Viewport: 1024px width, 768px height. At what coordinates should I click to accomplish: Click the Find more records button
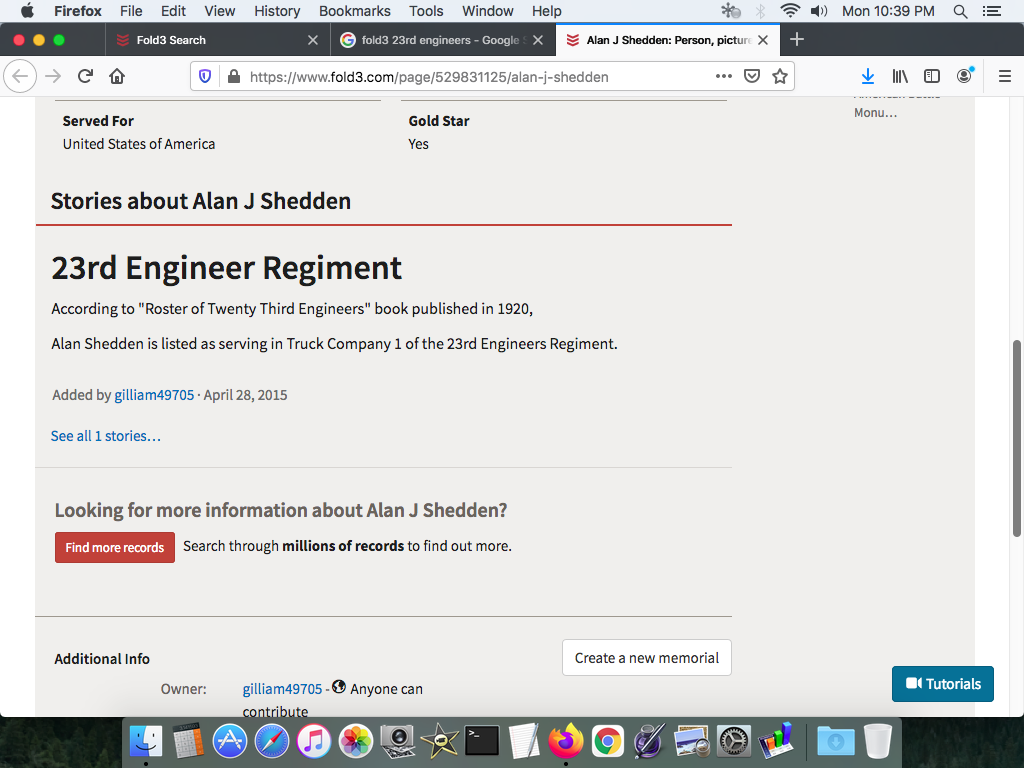point(114,547)
